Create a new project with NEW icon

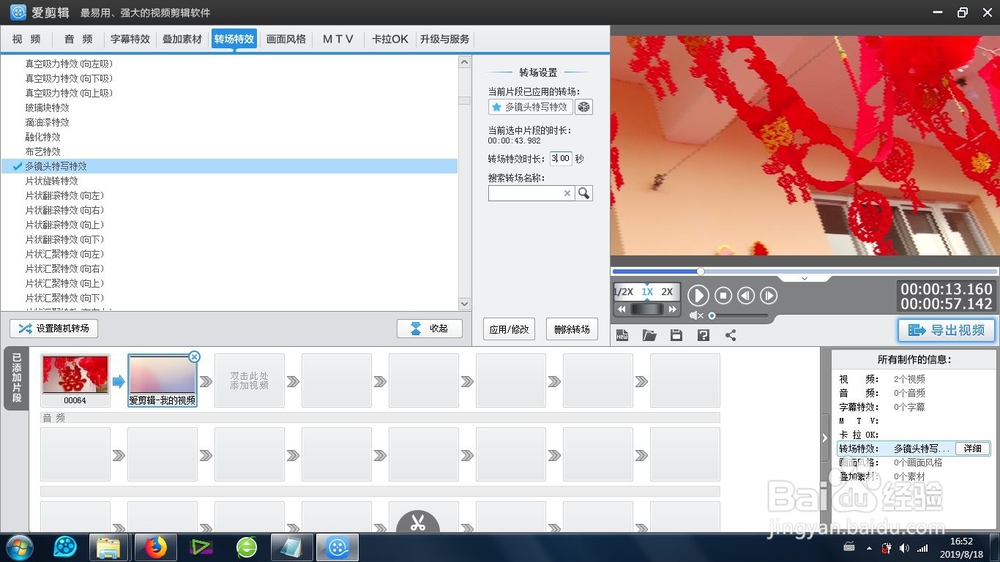click(x=622, y=335)
